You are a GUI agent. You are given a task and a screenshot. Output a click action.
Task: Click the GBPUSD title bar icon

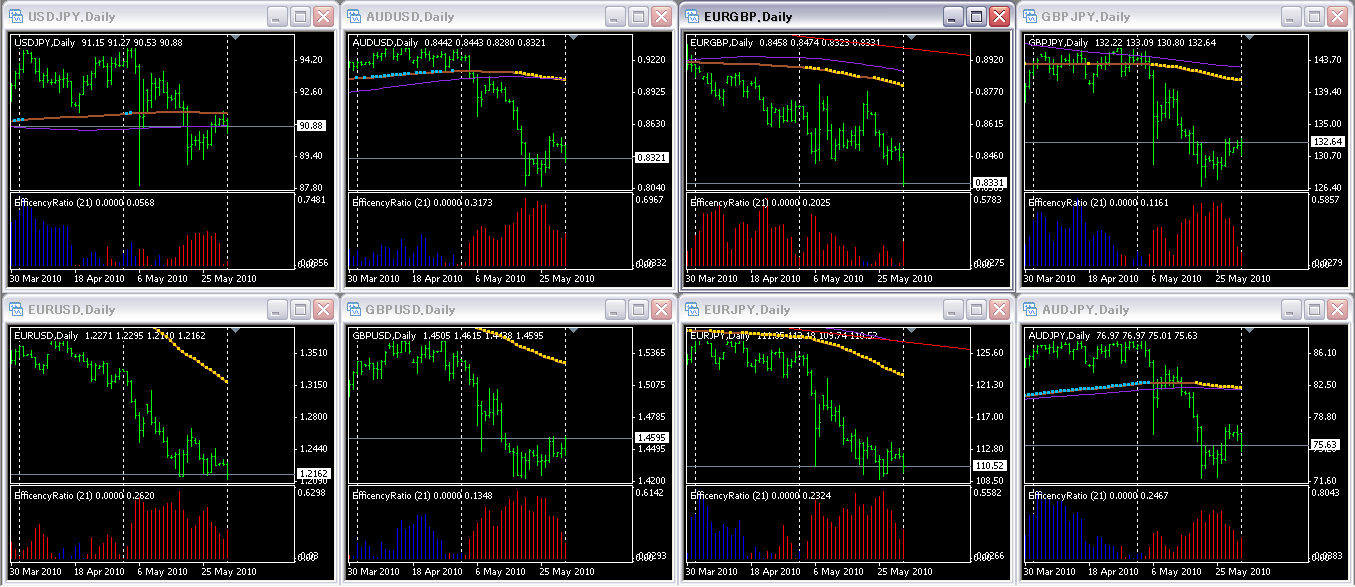point(354,310)
